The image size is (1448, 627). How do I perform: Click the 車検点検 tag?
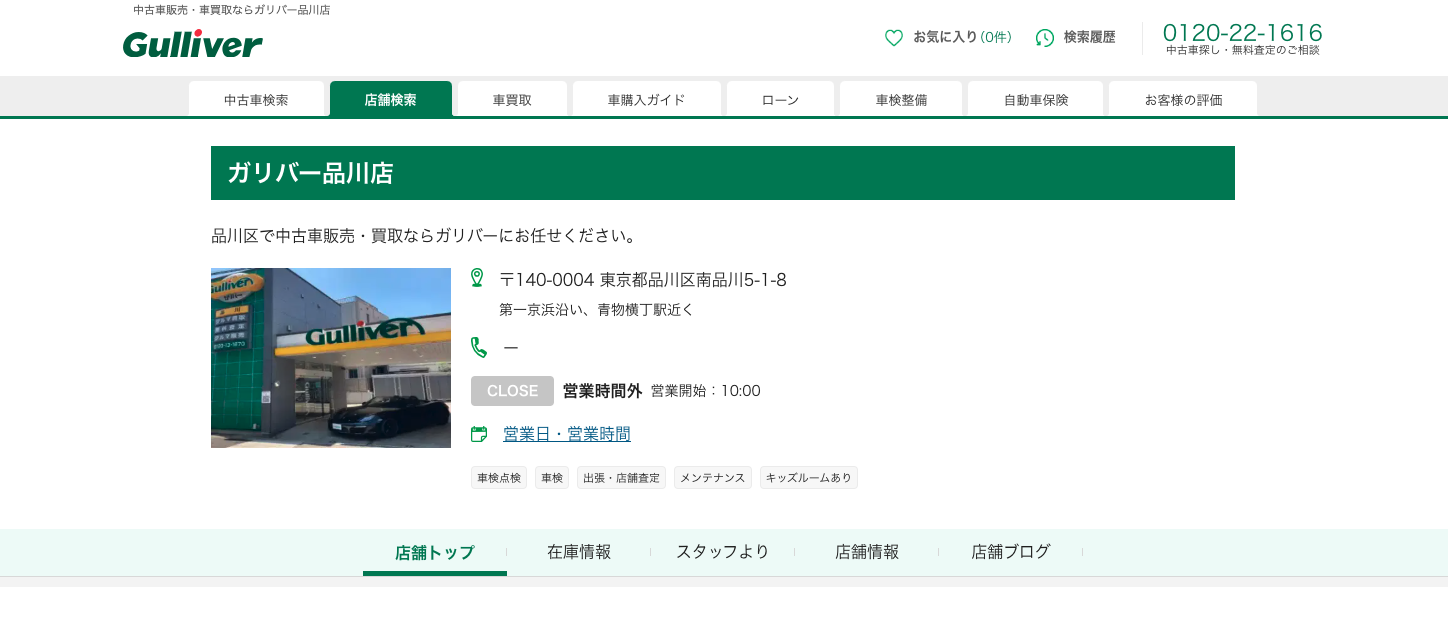[x=499, y=478]
